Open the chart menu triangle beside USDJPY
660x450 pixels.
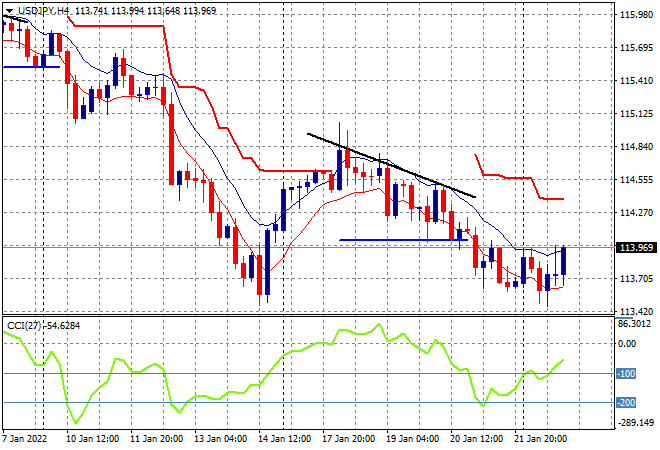click(x=10, y=11)
